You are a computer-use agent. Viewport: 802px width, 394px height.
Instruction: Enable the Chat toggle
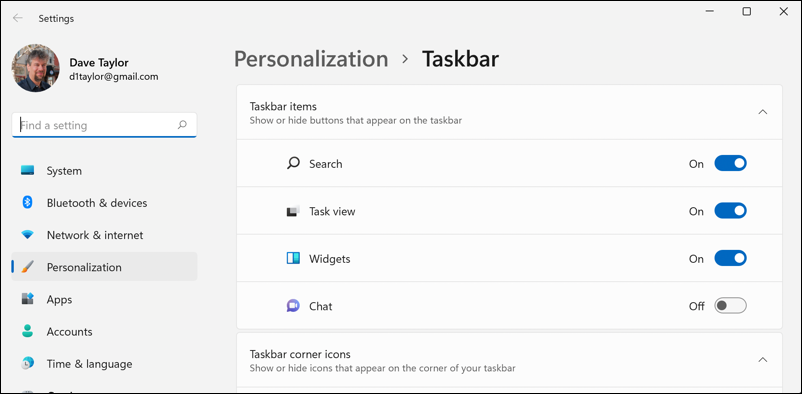[x=730, y=306]
